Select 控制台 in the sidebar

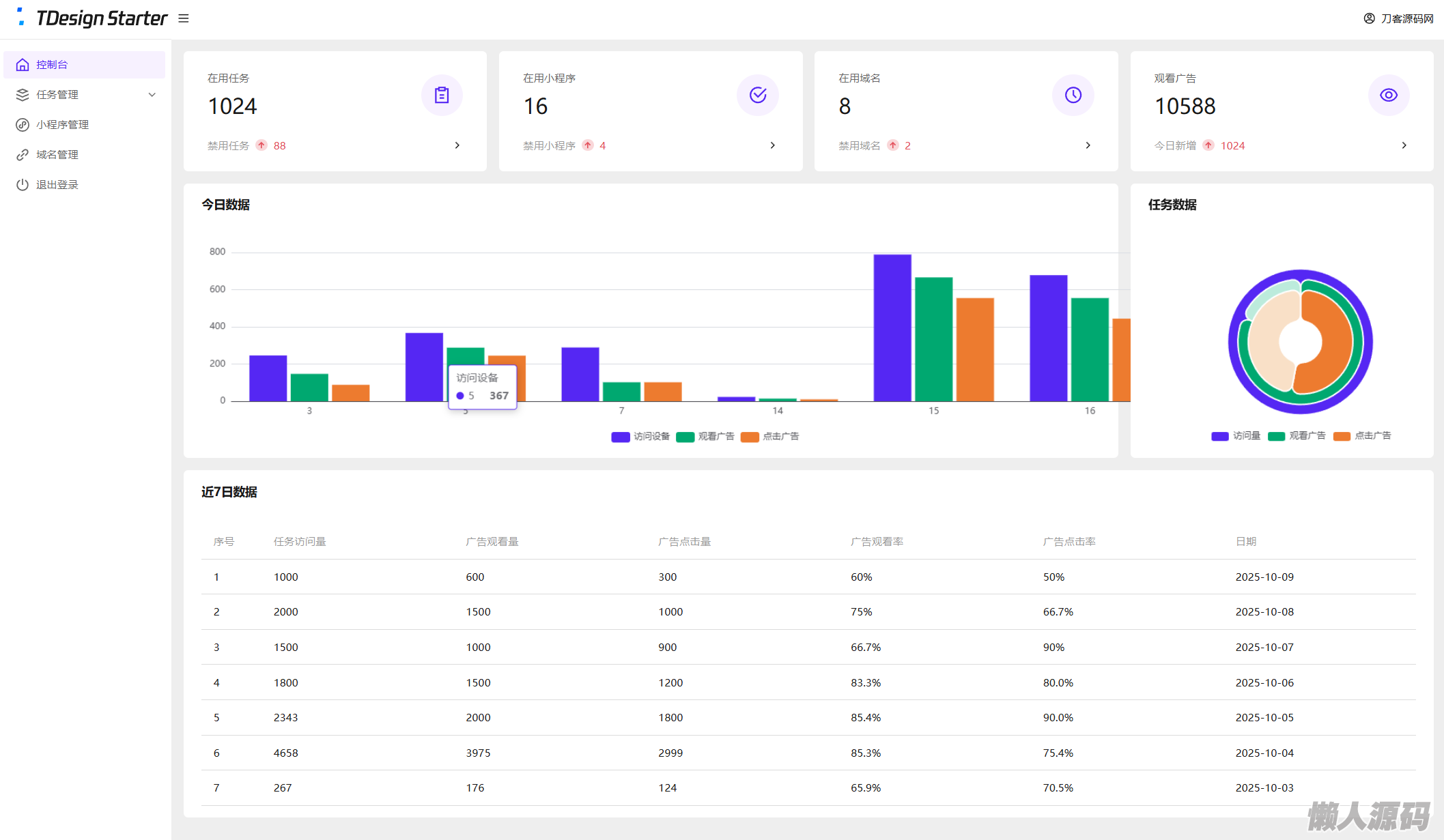tap(52, 65)
